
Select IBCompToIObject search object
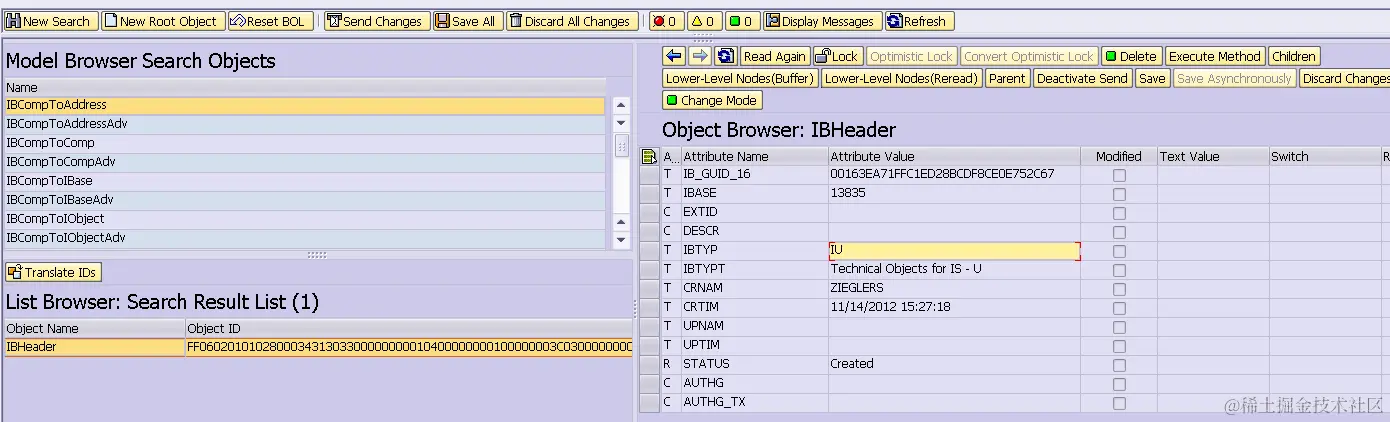point(305,219)
